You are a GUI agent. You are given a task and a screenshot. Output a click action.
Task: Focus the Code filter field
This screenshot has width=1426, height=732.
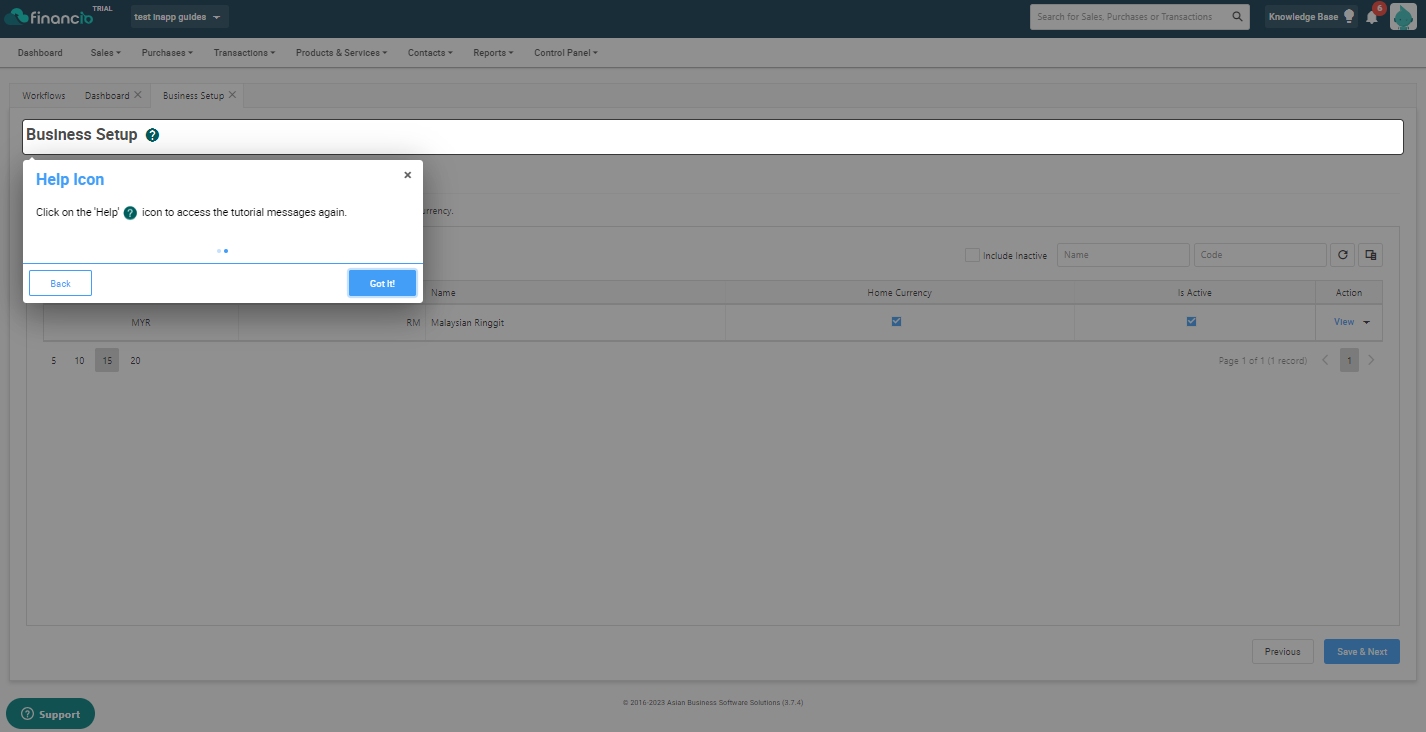1260,255
